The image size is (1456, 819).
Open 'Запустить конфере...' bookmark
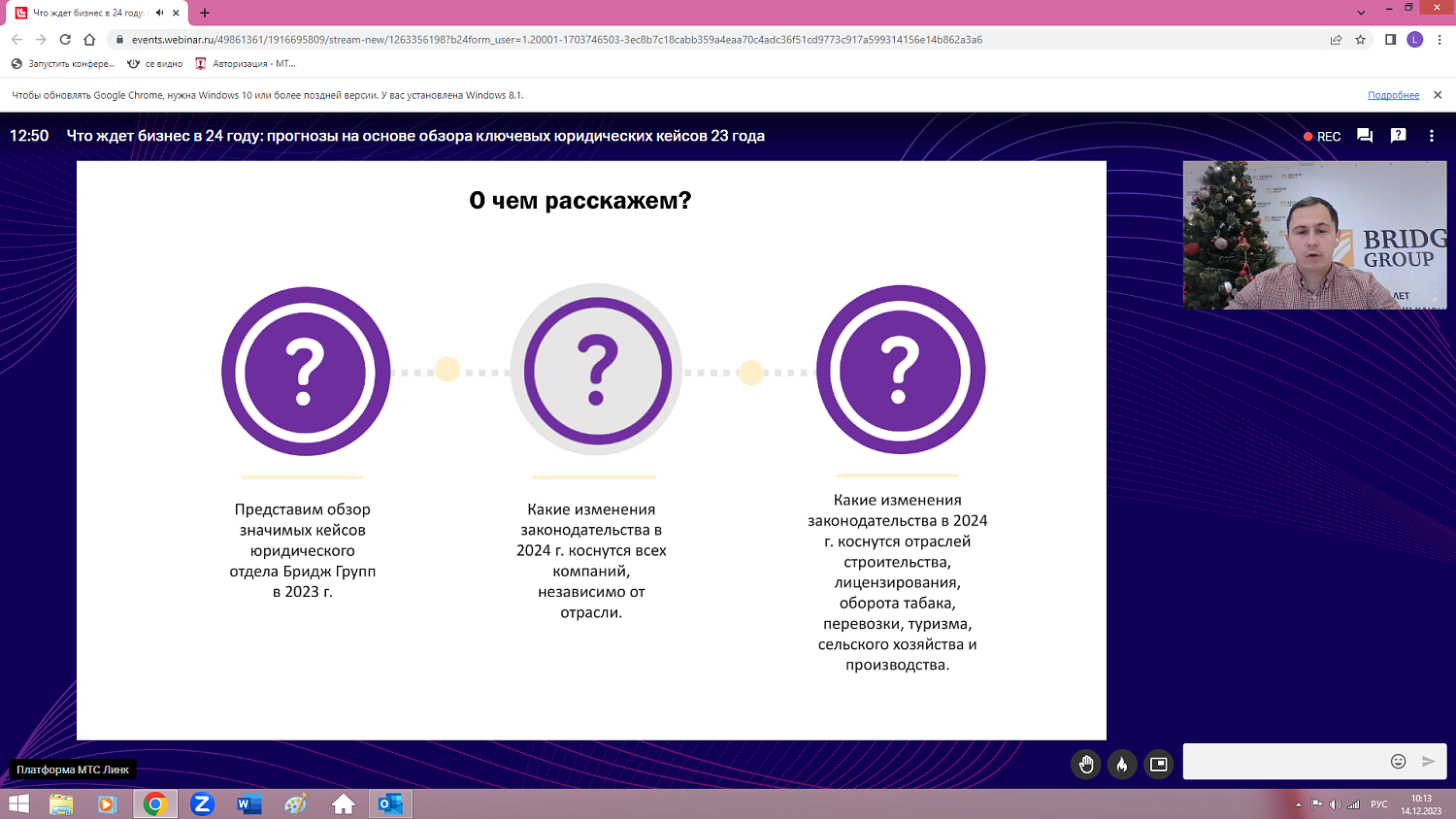[63, 64]
